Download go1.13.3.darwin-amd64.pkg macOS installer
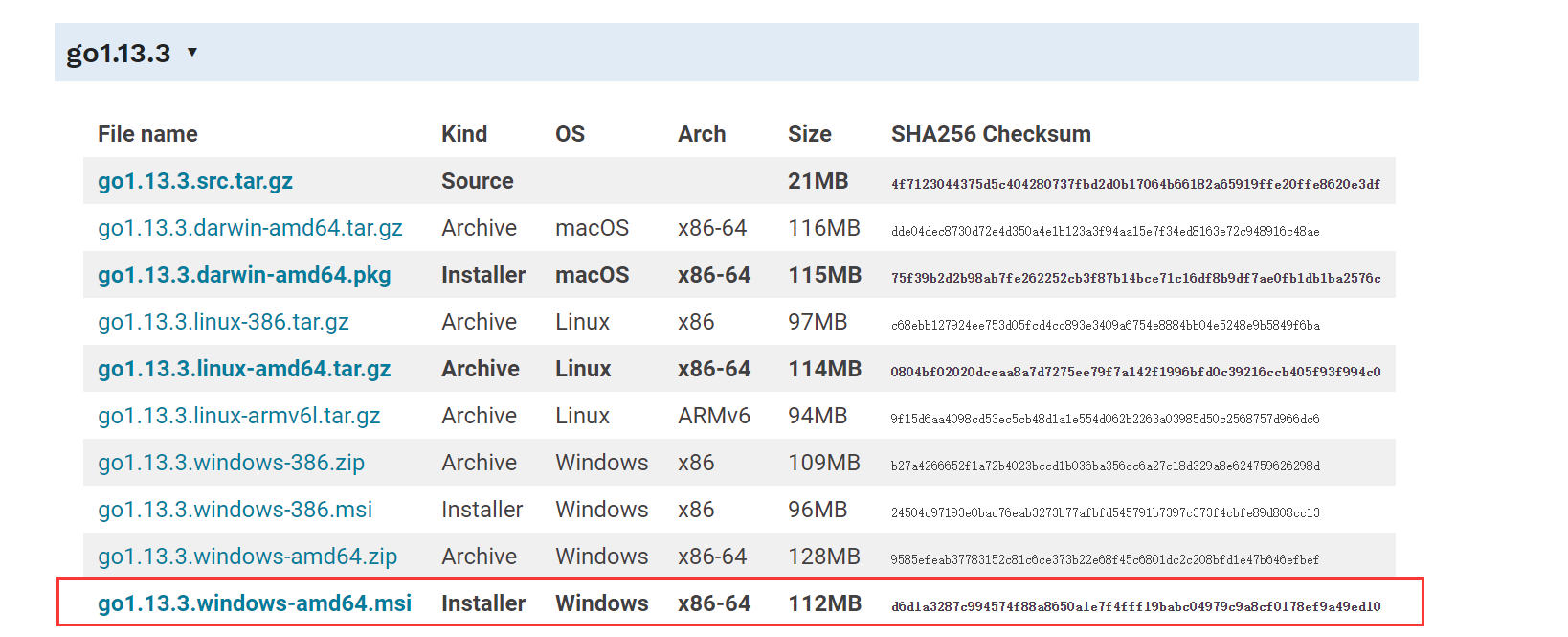The width and height of the screenshot is (1568, 637). [x=244, y=275]
